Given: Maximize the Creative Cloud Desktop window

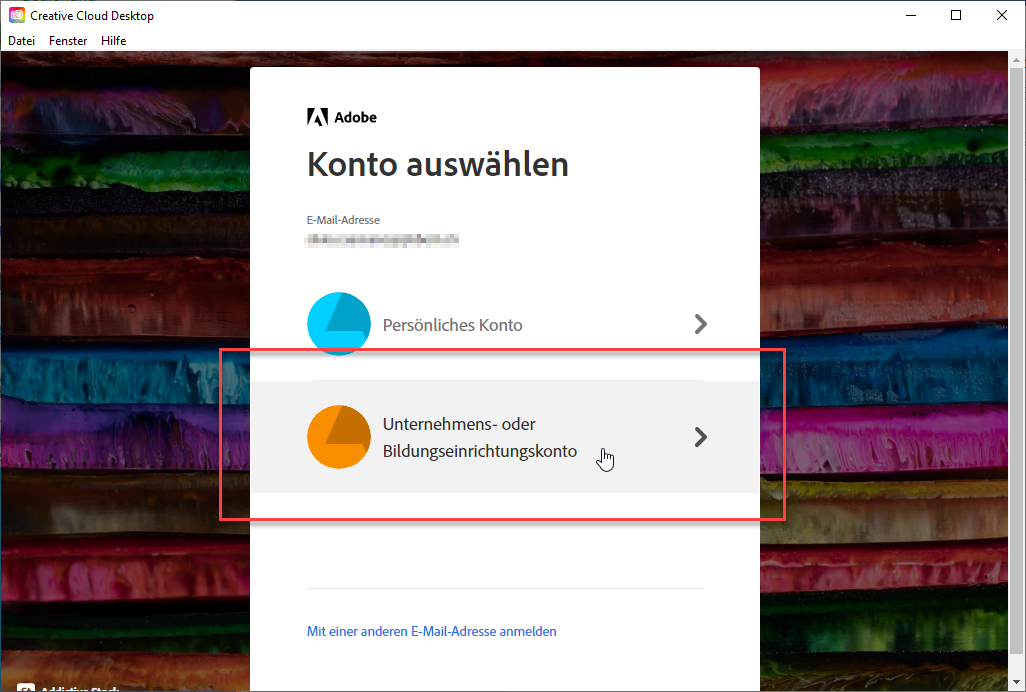Looking at the screenshot, I should click(956, 15).
